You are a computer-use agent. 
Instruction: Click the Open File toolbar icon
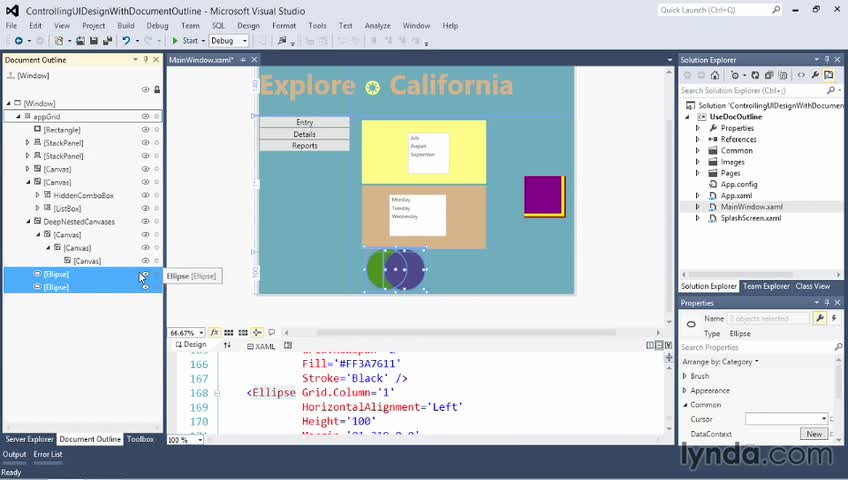pyautogui.click(x=80, y=41)
